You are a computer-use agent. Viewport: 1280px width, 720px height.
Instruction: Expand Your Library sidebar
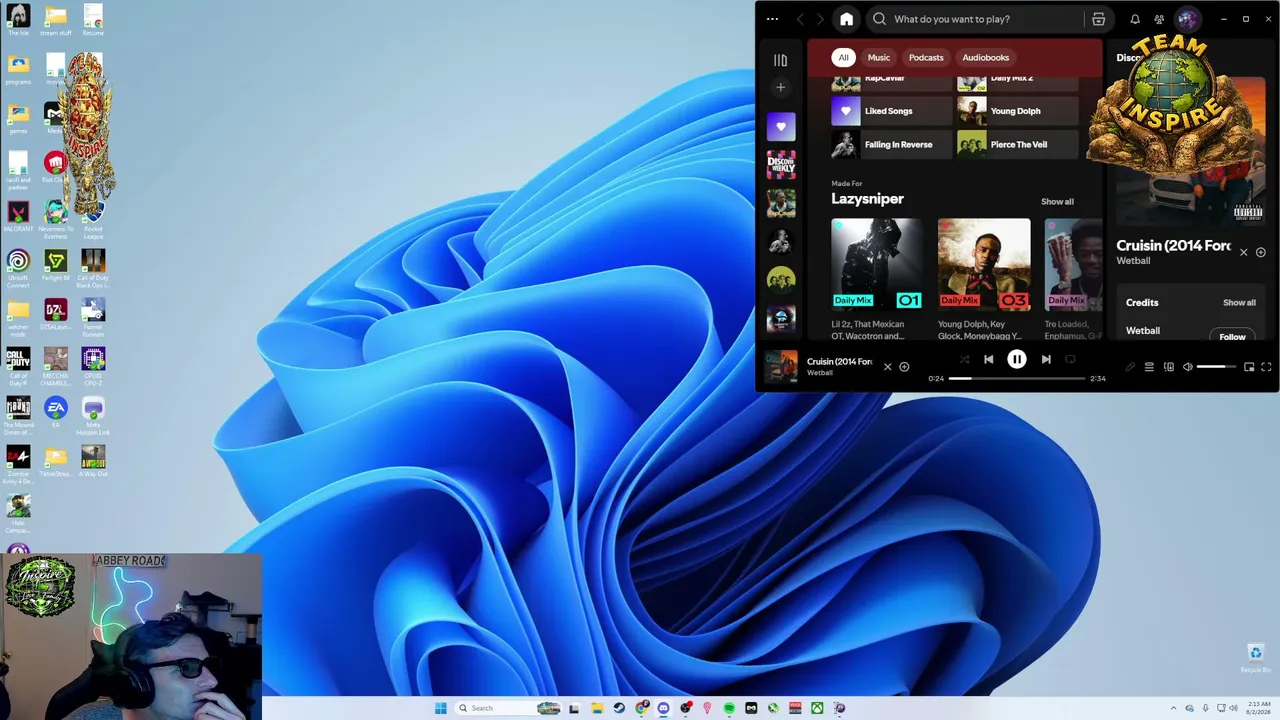[781, 60]
